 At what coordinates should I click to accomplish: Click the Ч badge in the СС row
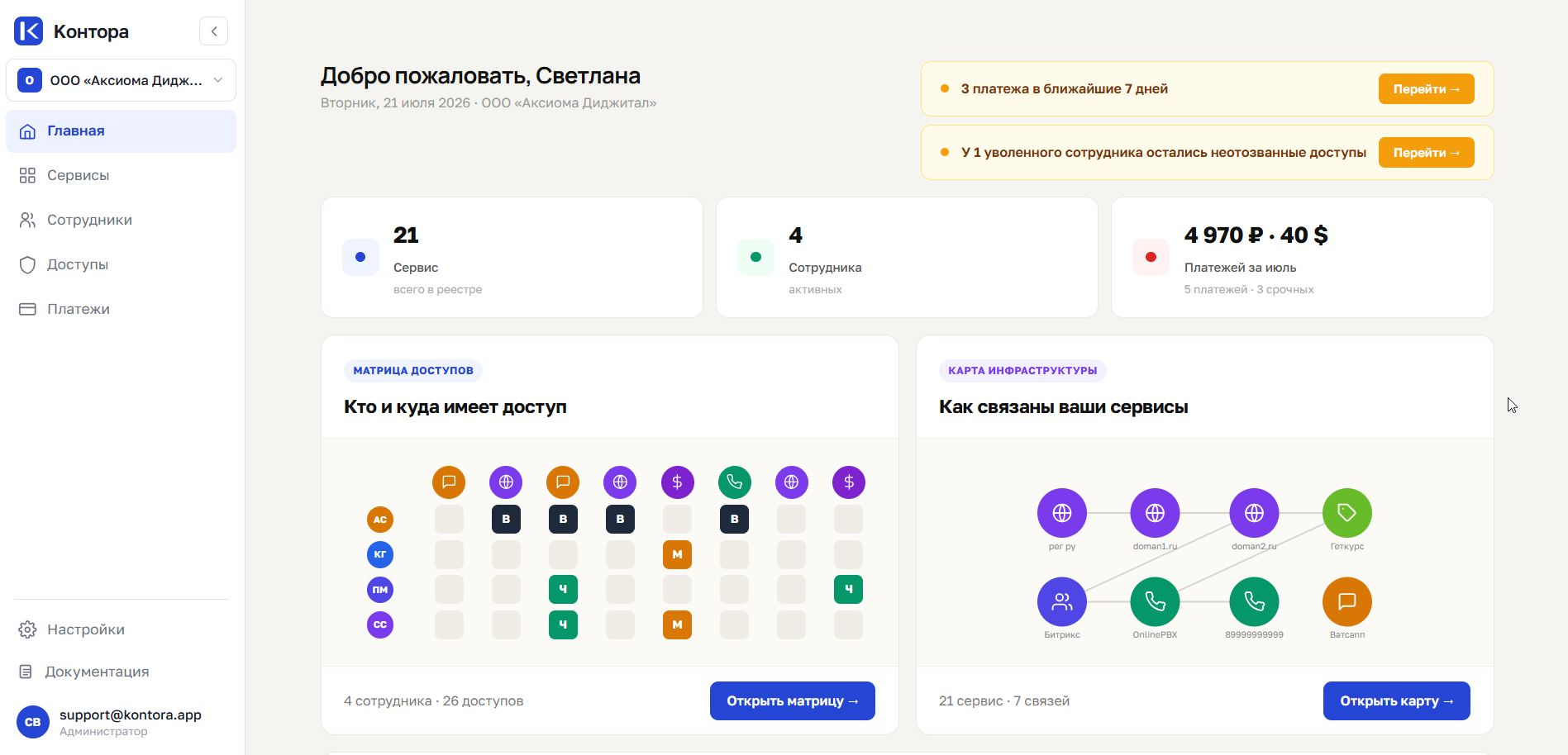563,624
